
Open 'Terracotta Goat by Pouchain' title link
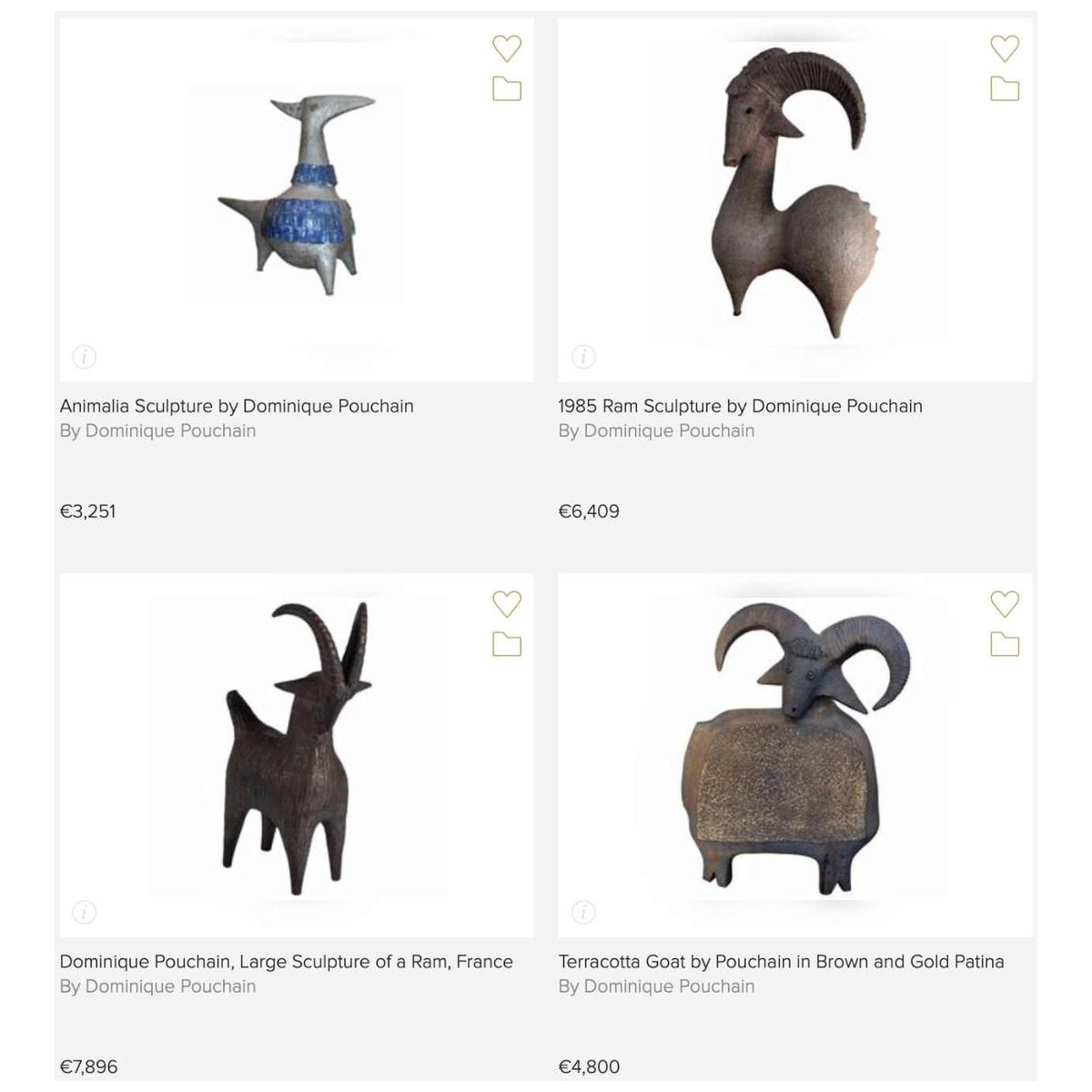[x=782, y=962]
